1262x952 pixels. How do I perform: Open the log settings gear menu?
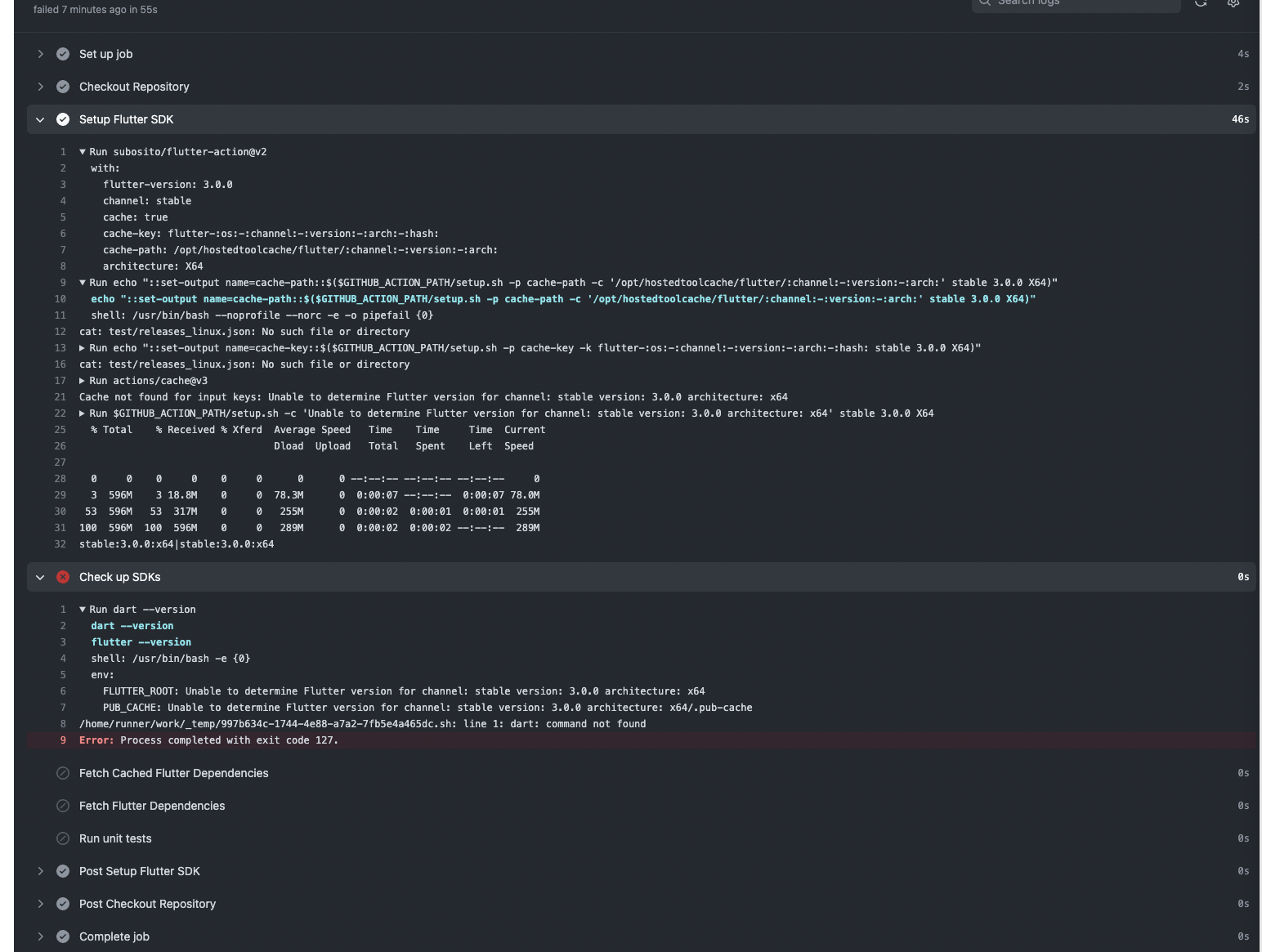1233,3
